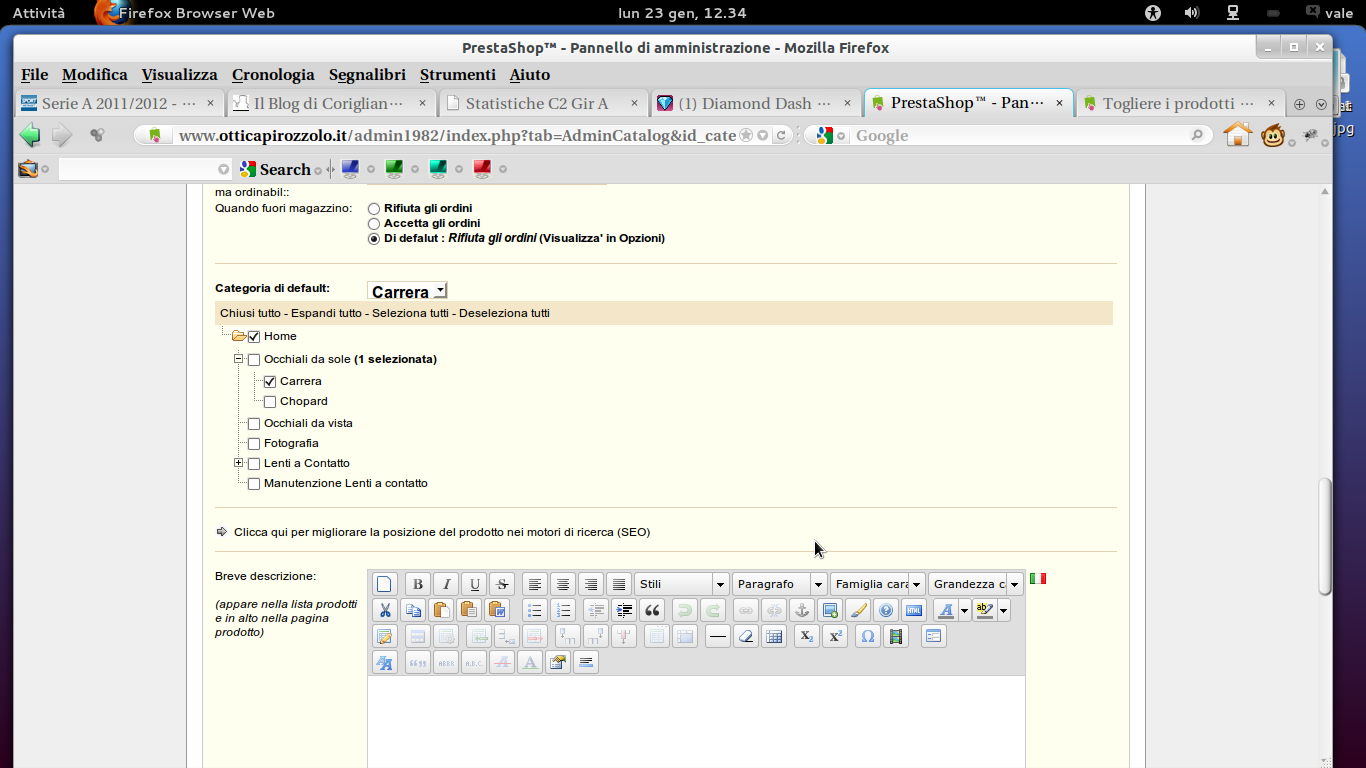Click the insert image icon
This screenshot has height=768, width=1366.
click(x=829, y=610)
